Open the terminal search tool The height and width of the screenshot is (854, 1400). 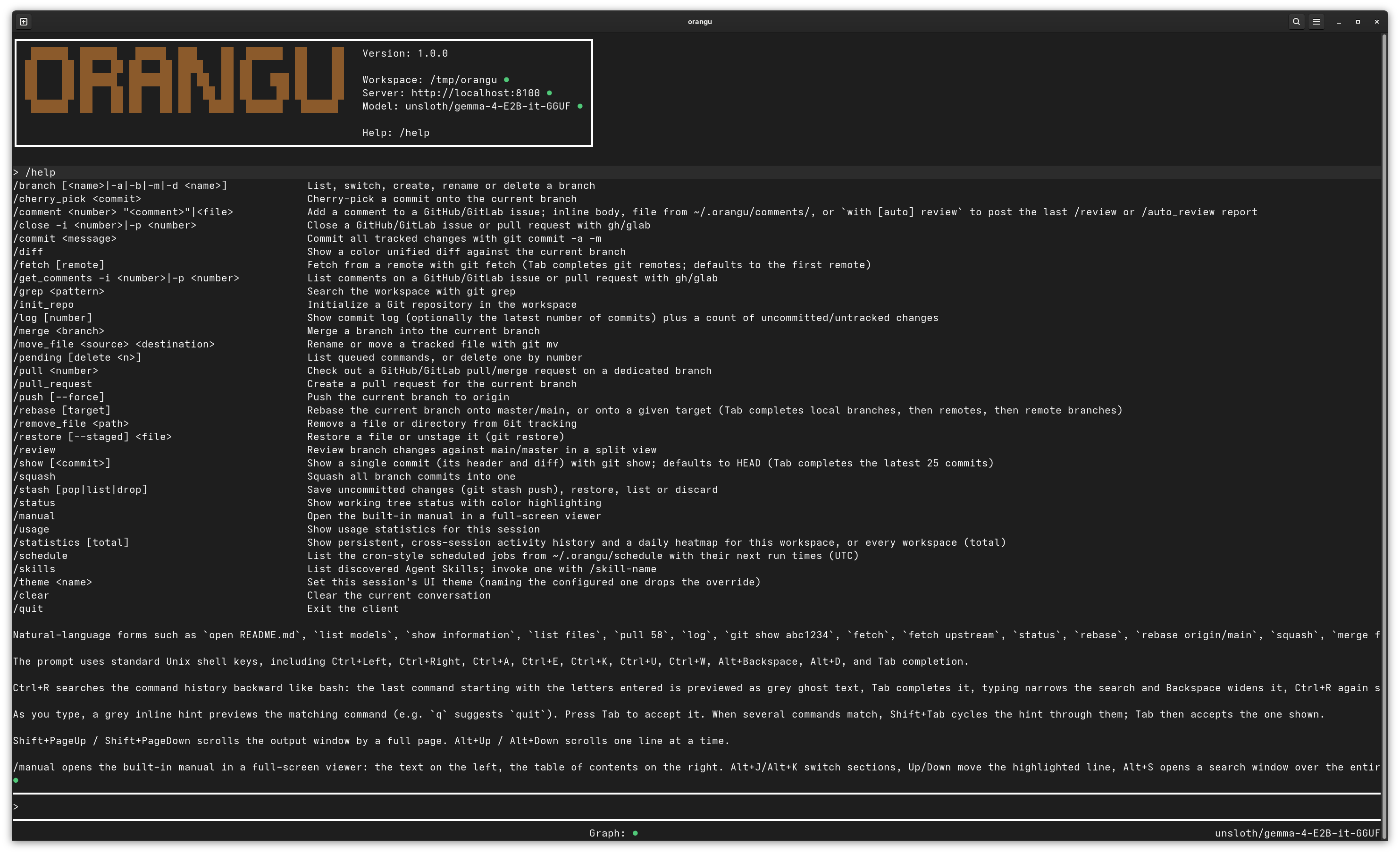coord(1296,22)
